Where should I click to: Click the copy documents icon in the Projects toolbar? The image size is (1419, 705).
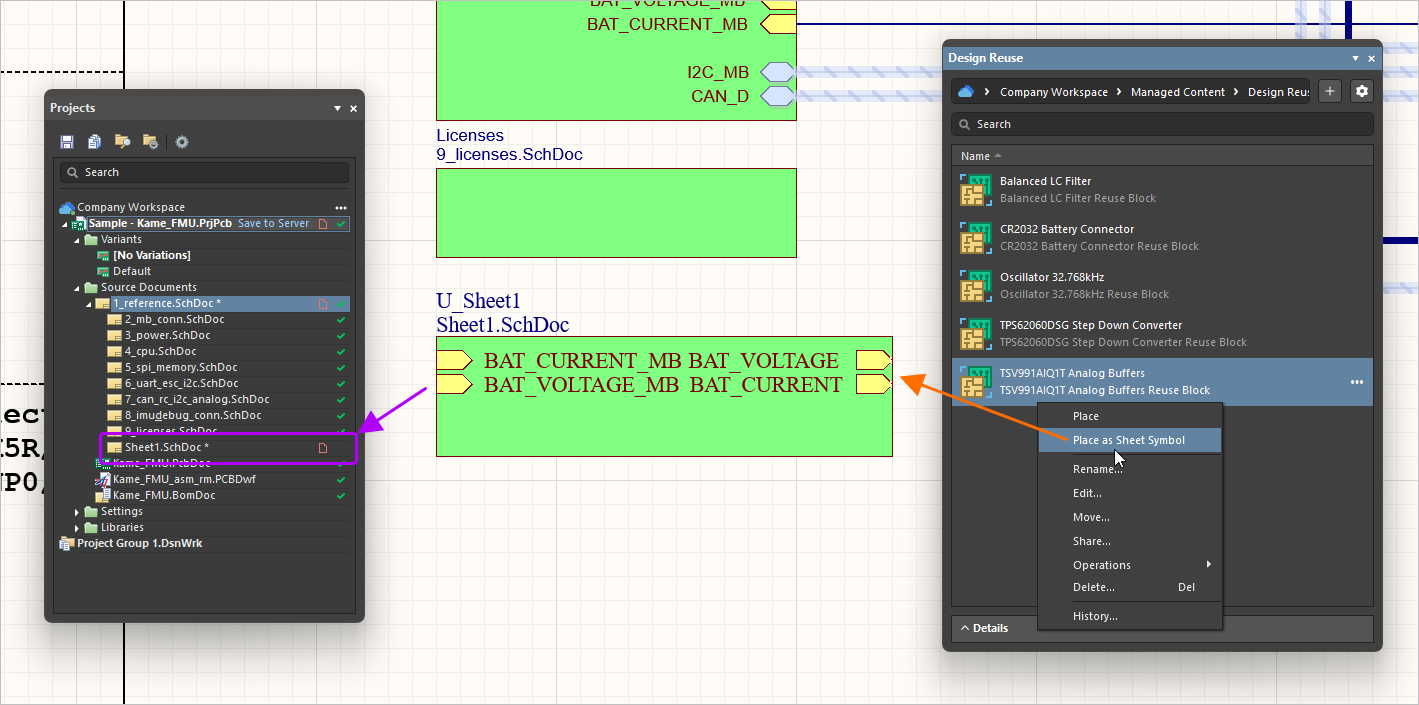click(94, 142)
